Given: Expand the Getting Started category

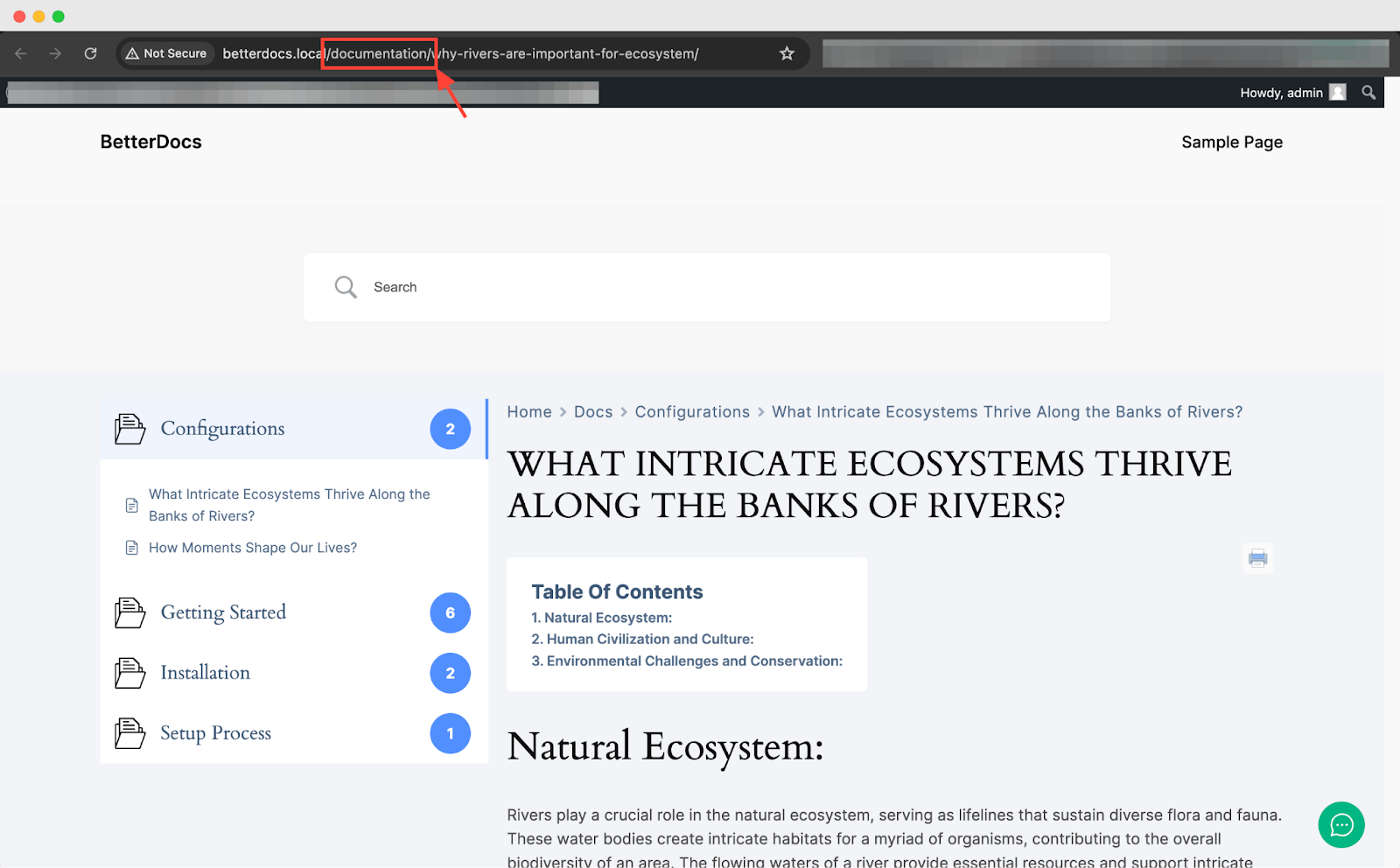Looking at the screenshot, I should pyautogui.click(x=223, y=612).
